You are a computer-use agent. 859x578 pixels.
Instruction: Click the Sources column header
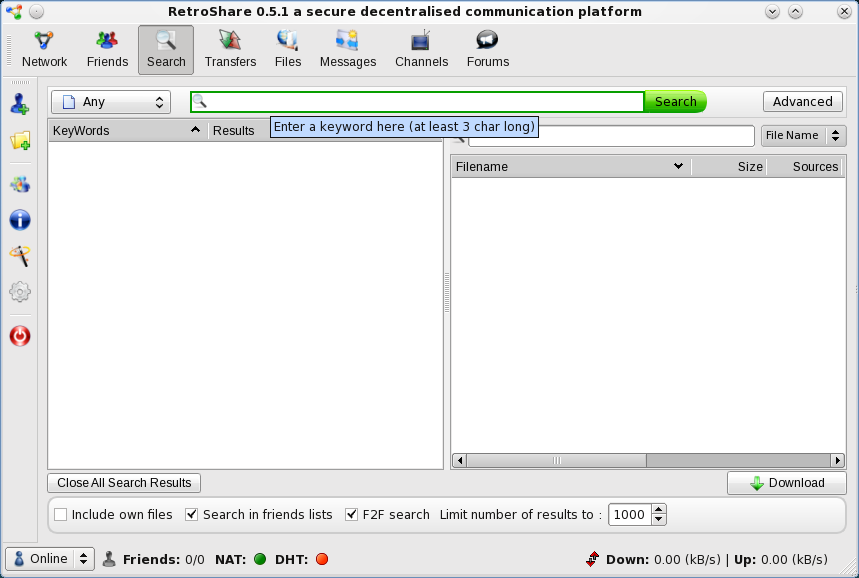(x=805, y=167)
